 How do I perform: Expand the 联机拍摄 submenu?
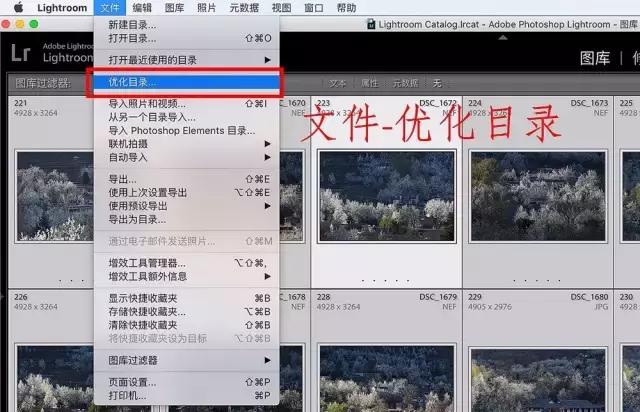tap(187, 144)
